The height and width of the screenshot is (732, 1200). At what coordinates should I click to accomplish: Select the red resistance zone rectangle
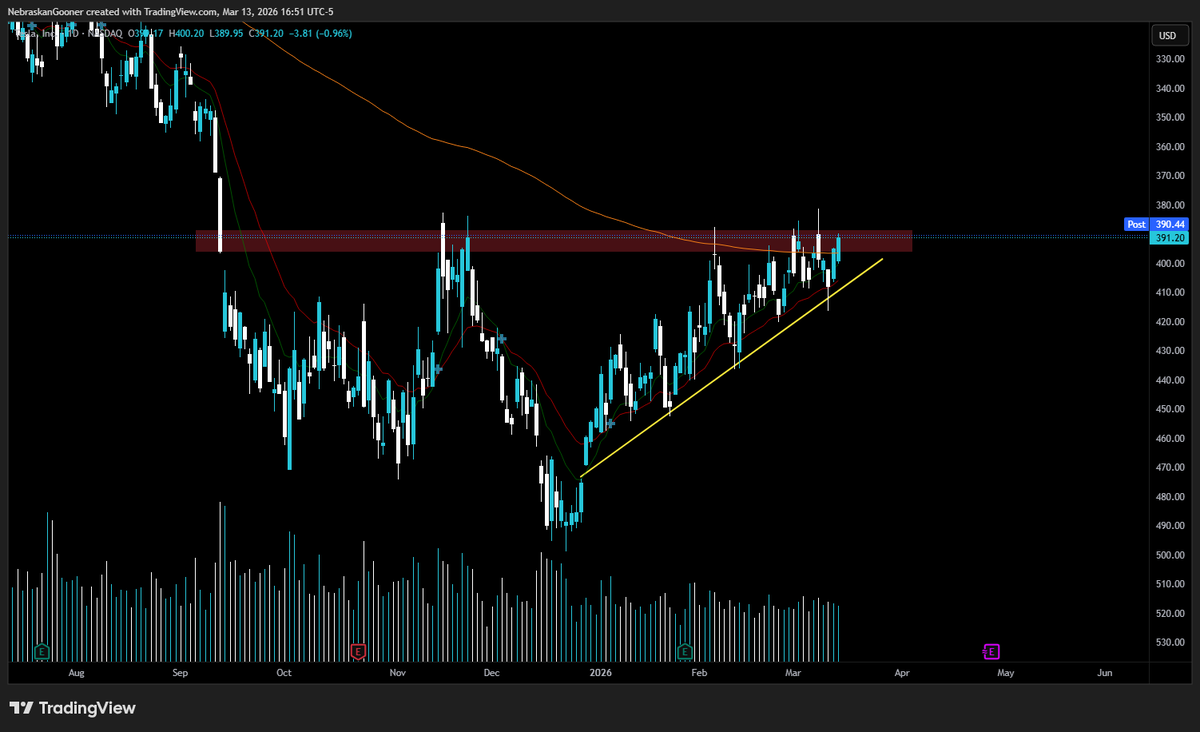click(x=553, y=241)
